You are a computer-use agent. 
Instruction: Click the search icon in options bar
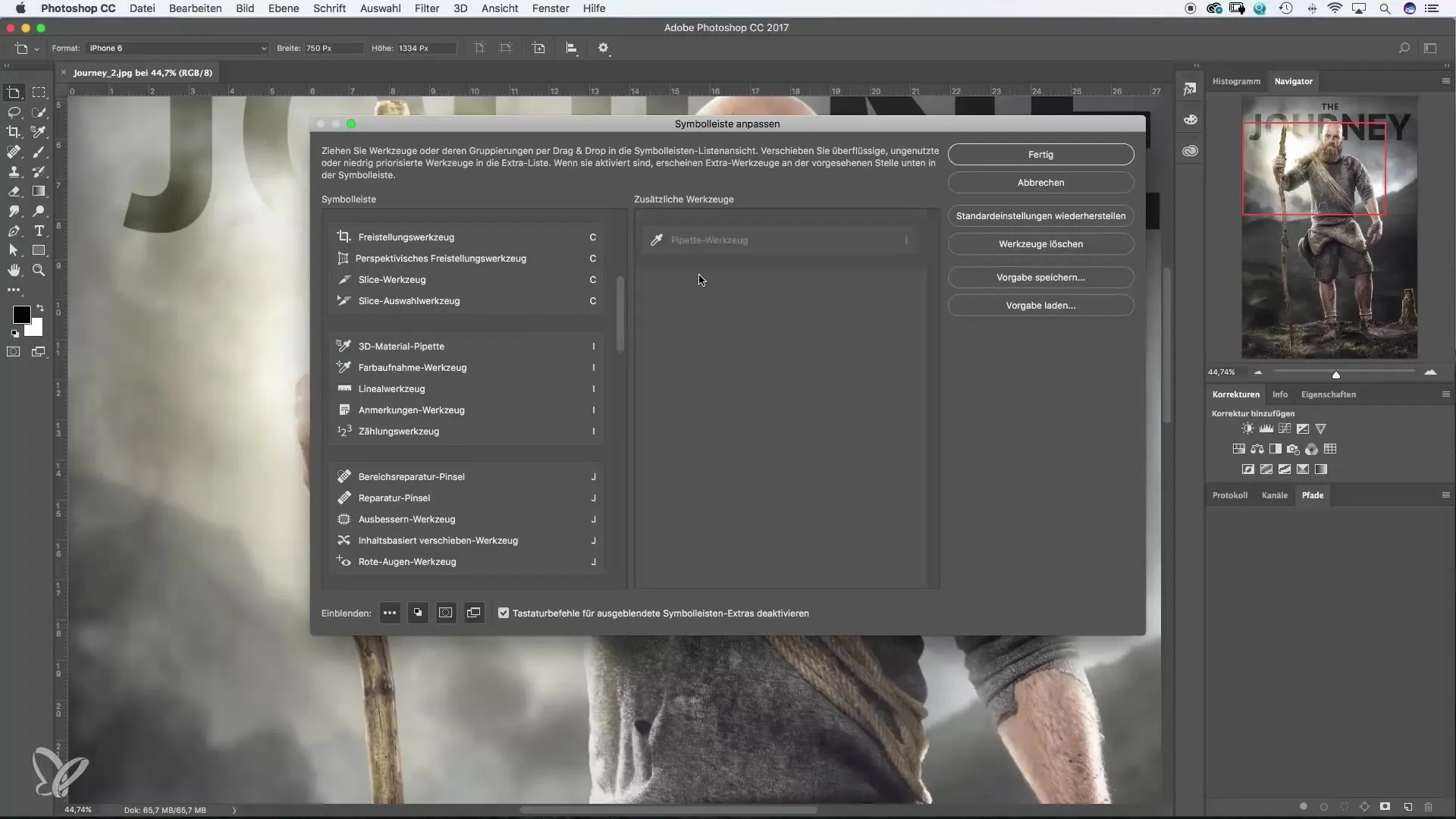click(x=1404, y=48)
